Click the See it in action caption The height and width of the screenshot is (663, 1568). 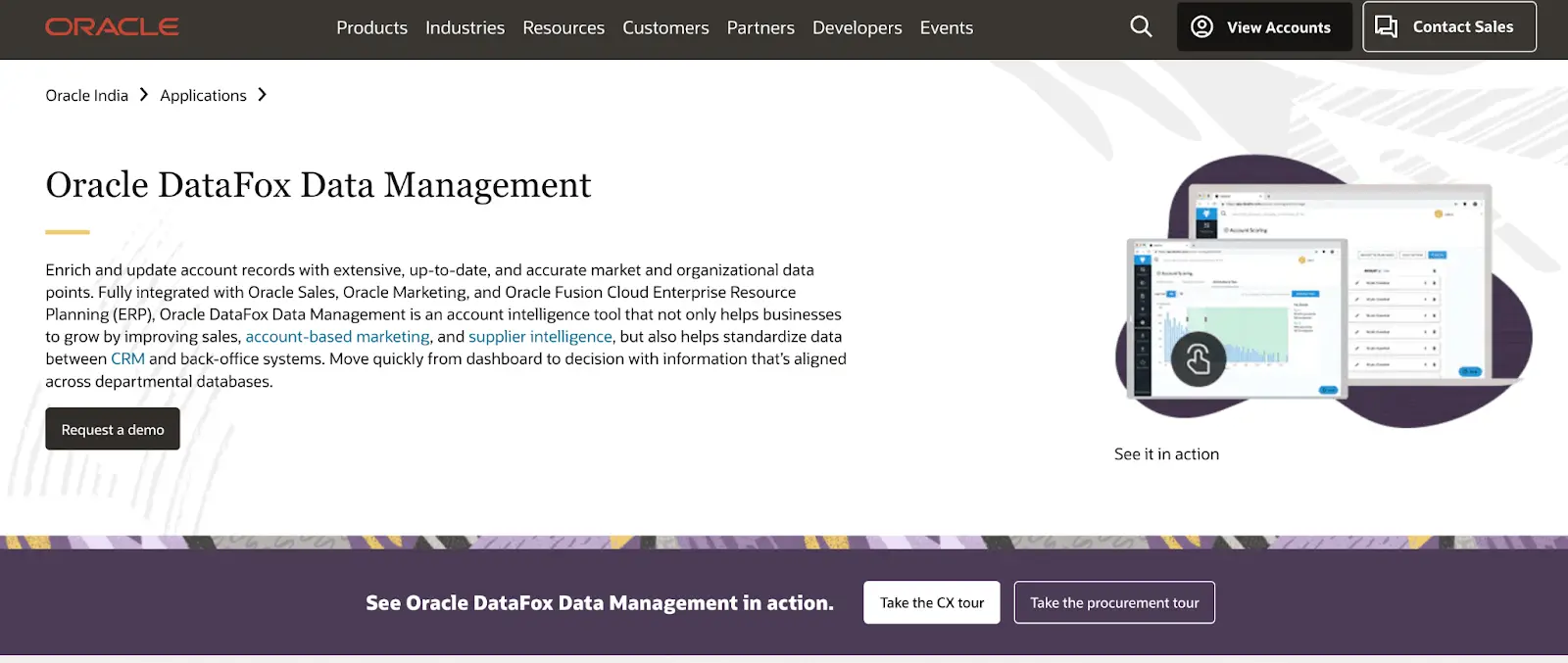[1166, 454]
